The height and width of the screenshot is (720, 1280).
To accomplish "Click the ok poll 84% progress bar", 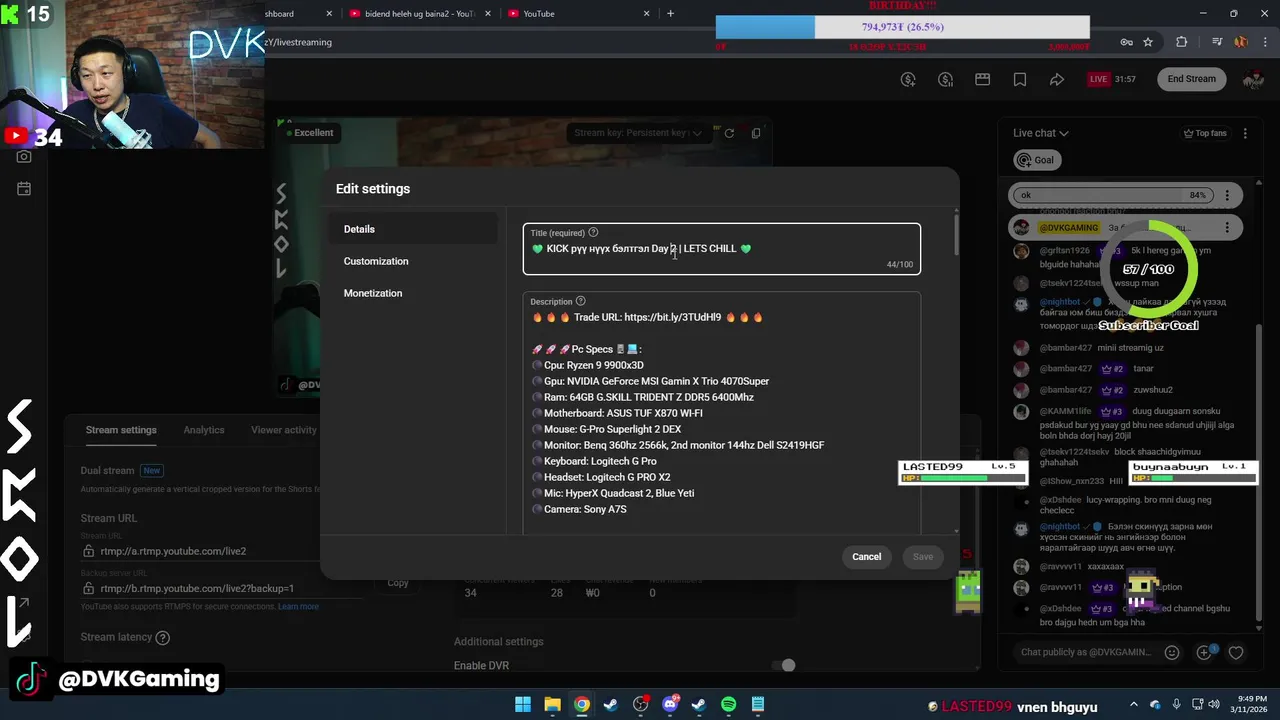I will pos(1112,195).
